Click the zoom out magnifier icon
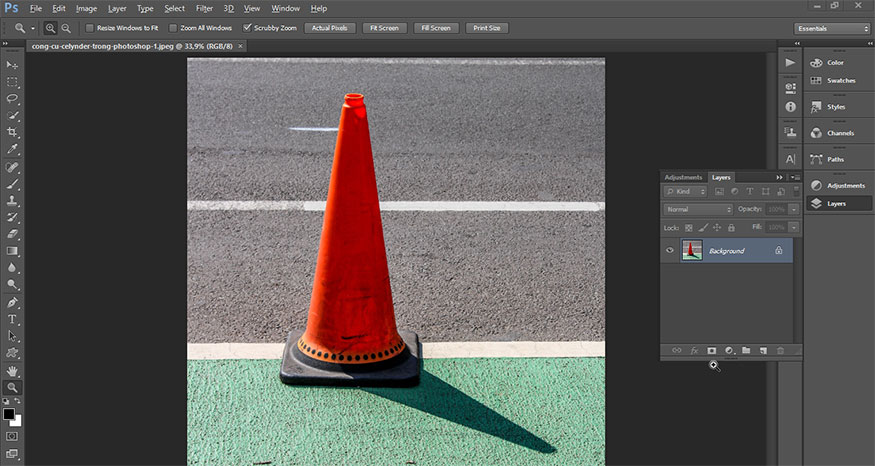 click(x=66, y=28)
